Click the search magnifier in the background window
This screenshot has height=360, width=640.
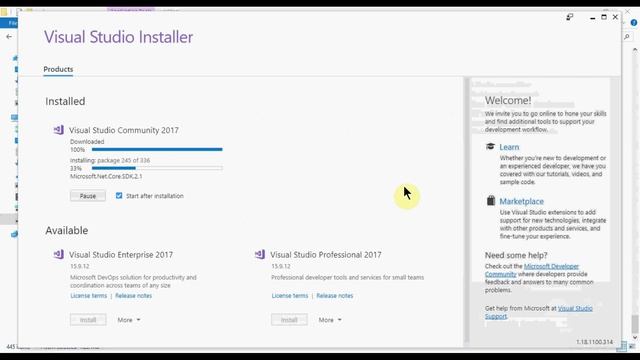627,37
